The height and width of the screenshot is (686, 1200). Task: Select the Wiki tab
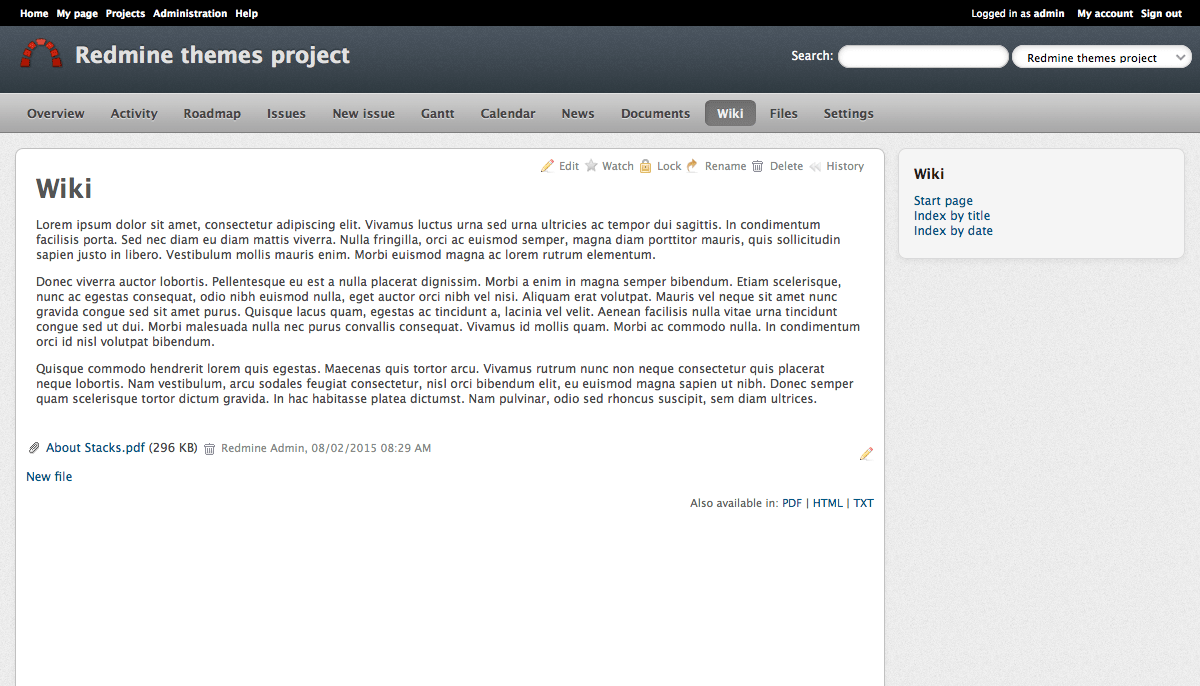pos(730,113)
